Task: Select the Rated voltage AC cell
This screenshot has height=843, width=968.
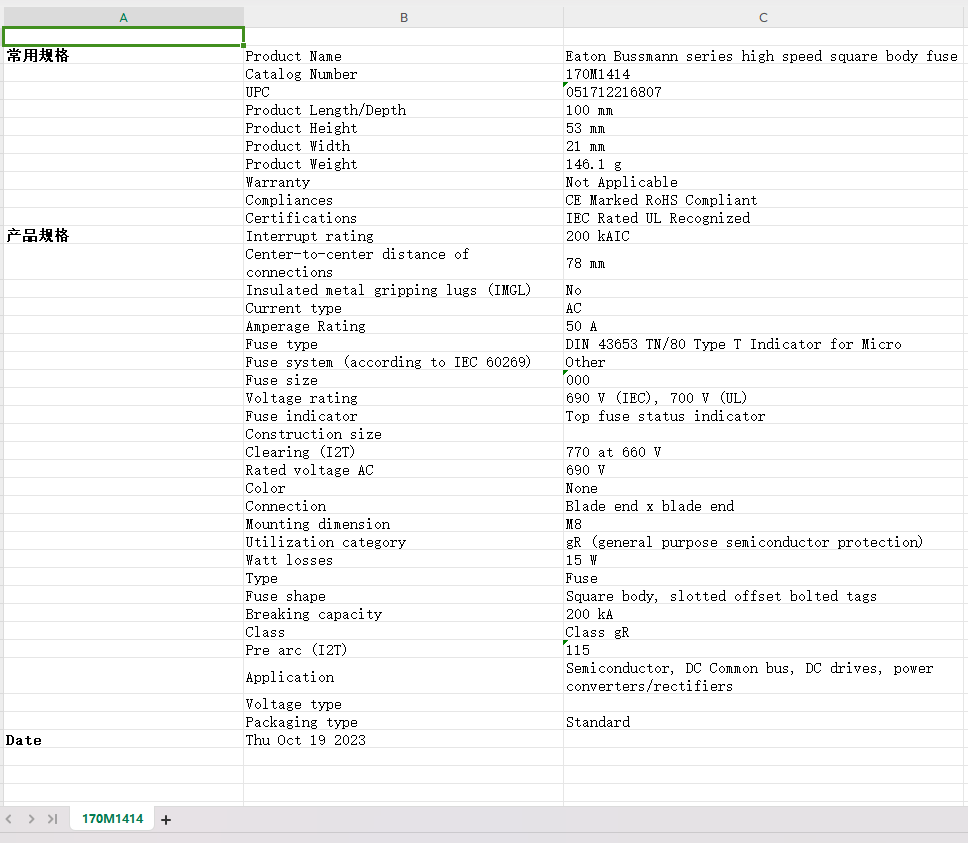Action: tap(404, 470)
